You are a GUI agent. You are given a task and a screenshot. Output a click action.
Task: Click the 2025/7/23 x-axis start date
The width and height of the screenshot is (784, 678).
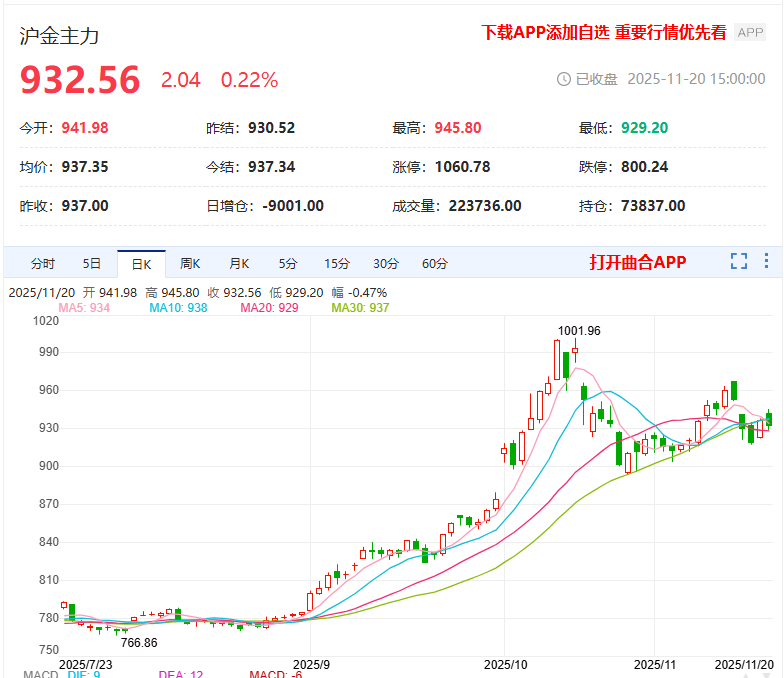86,665
